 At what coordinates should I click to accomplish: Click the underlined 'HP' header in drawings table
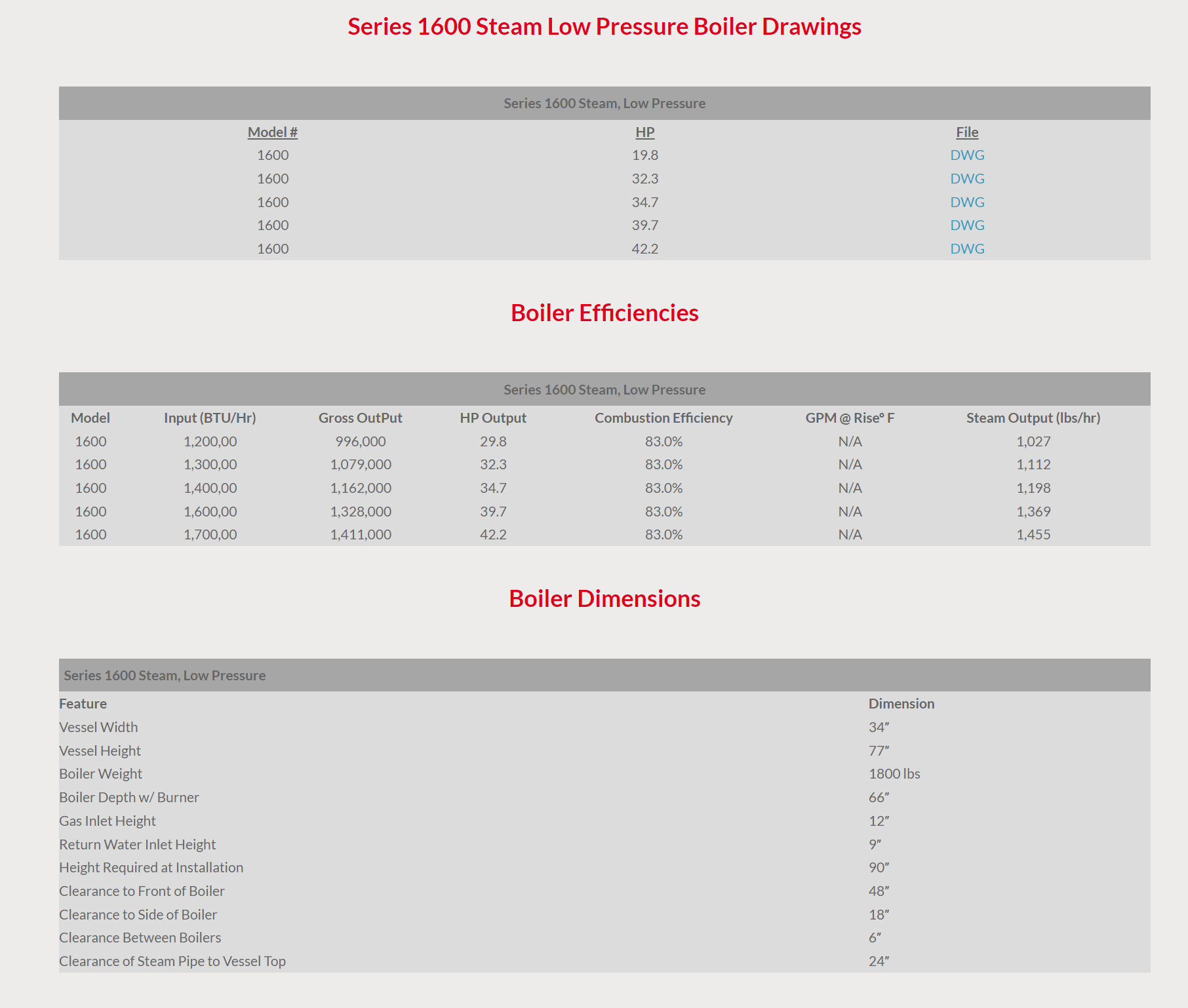coord(644,132)
